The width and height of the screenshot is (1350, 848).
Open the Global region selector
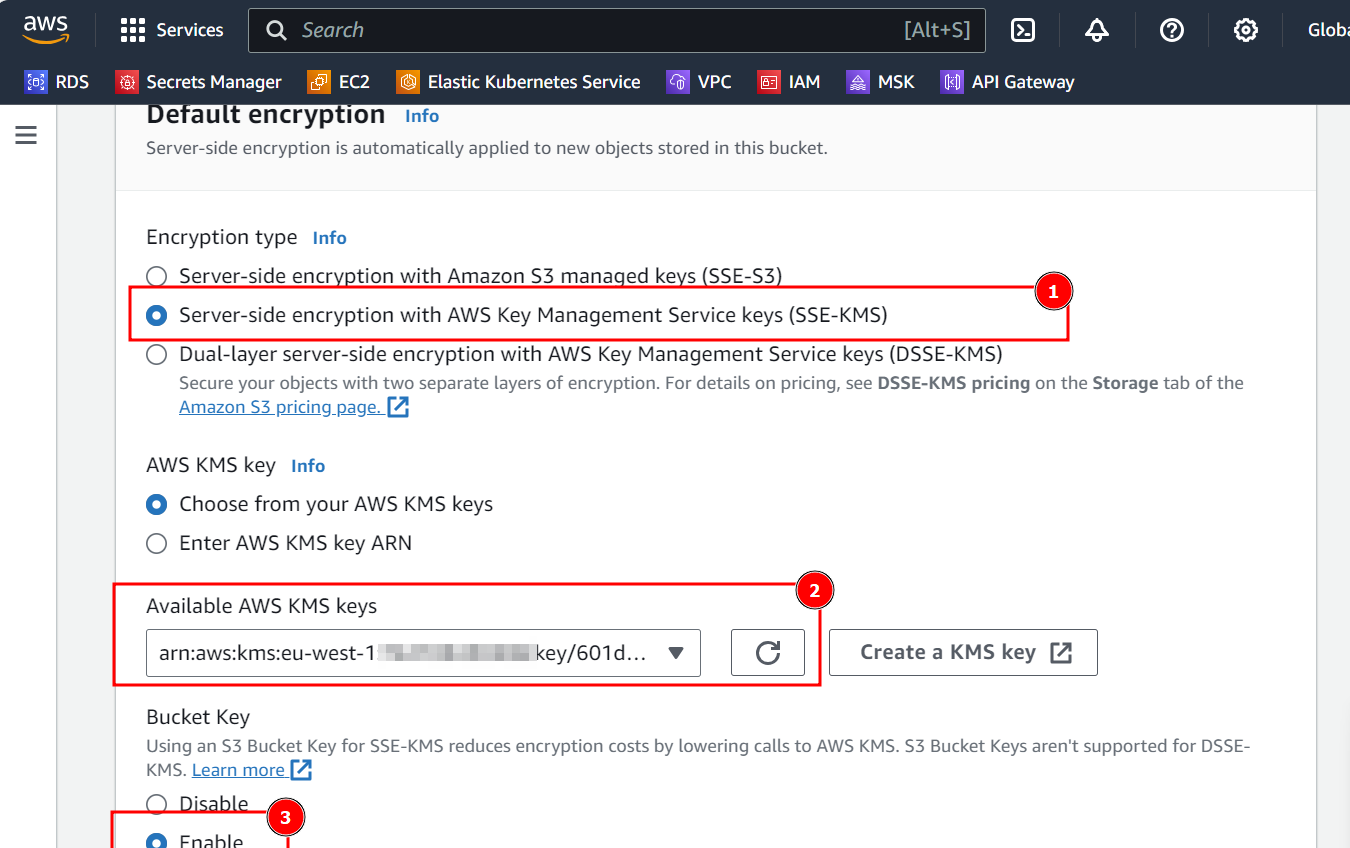pyautogui.click(x=1328, y=30)
